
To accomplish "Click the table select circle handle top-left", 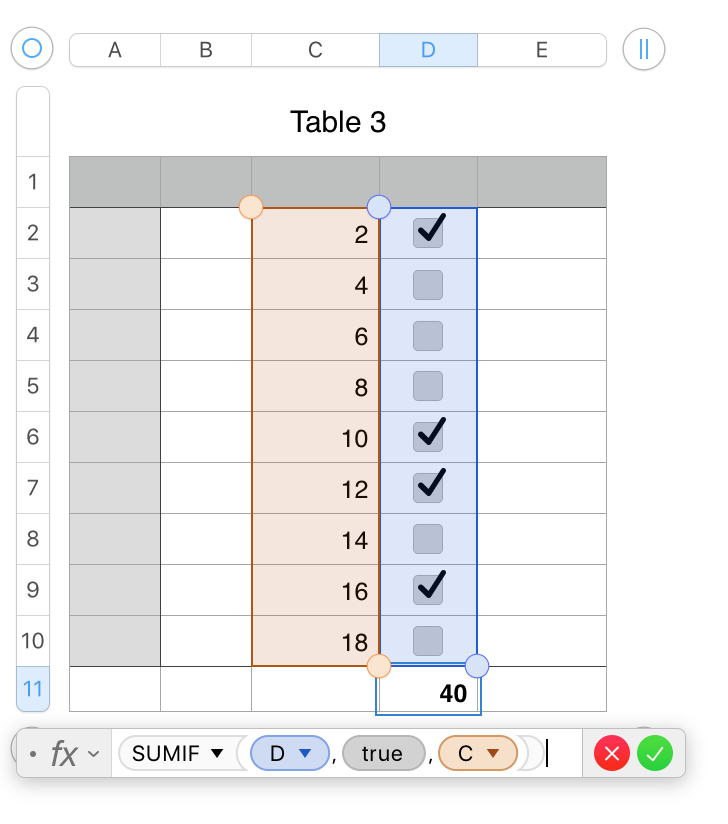I will 32,48.
